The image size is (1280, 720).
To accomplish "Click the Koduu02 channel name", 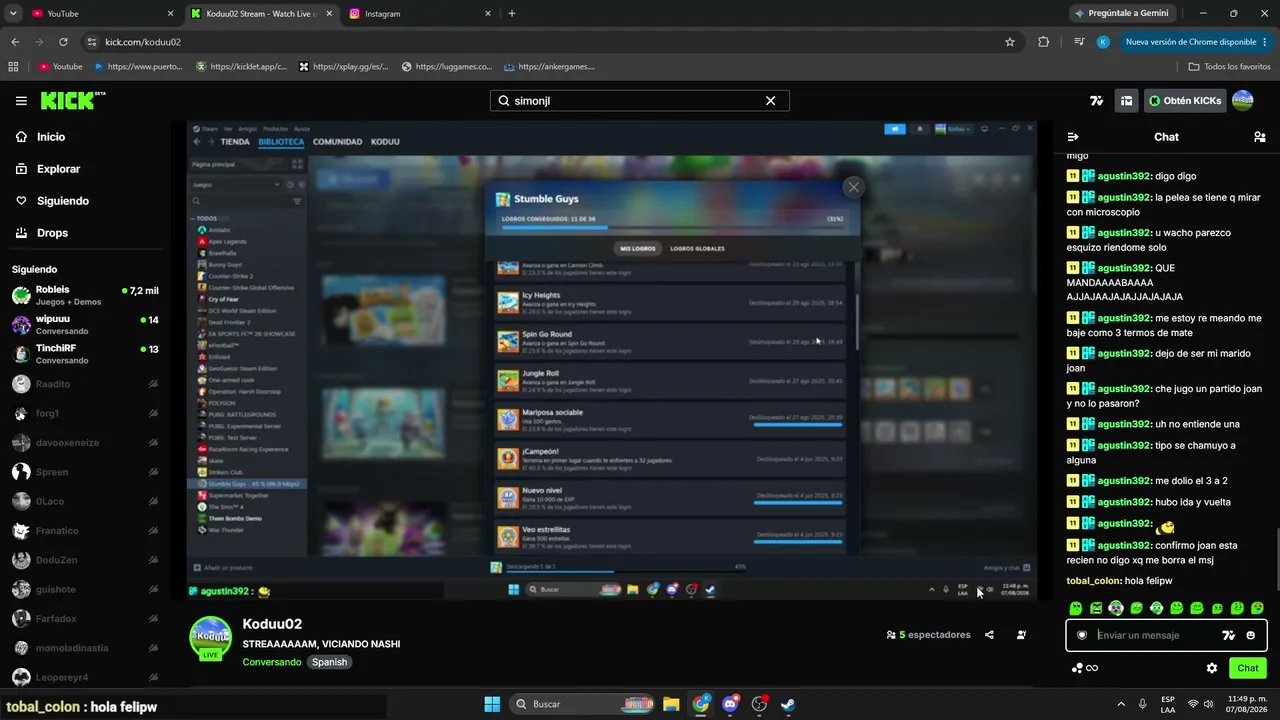I will point(272,624).
